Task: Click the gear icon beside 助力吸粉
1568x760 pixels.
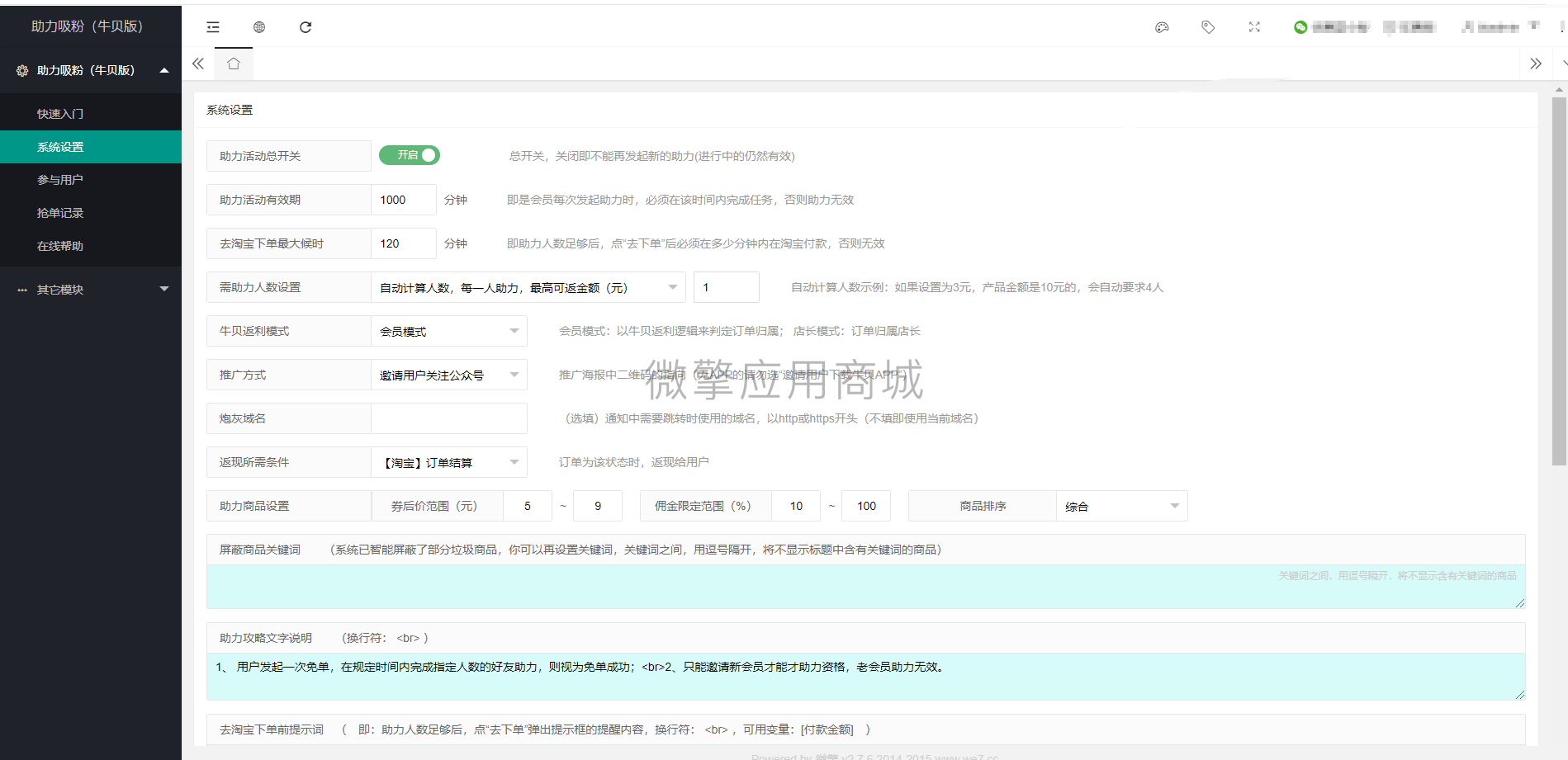Action: (x=22, y=71)
